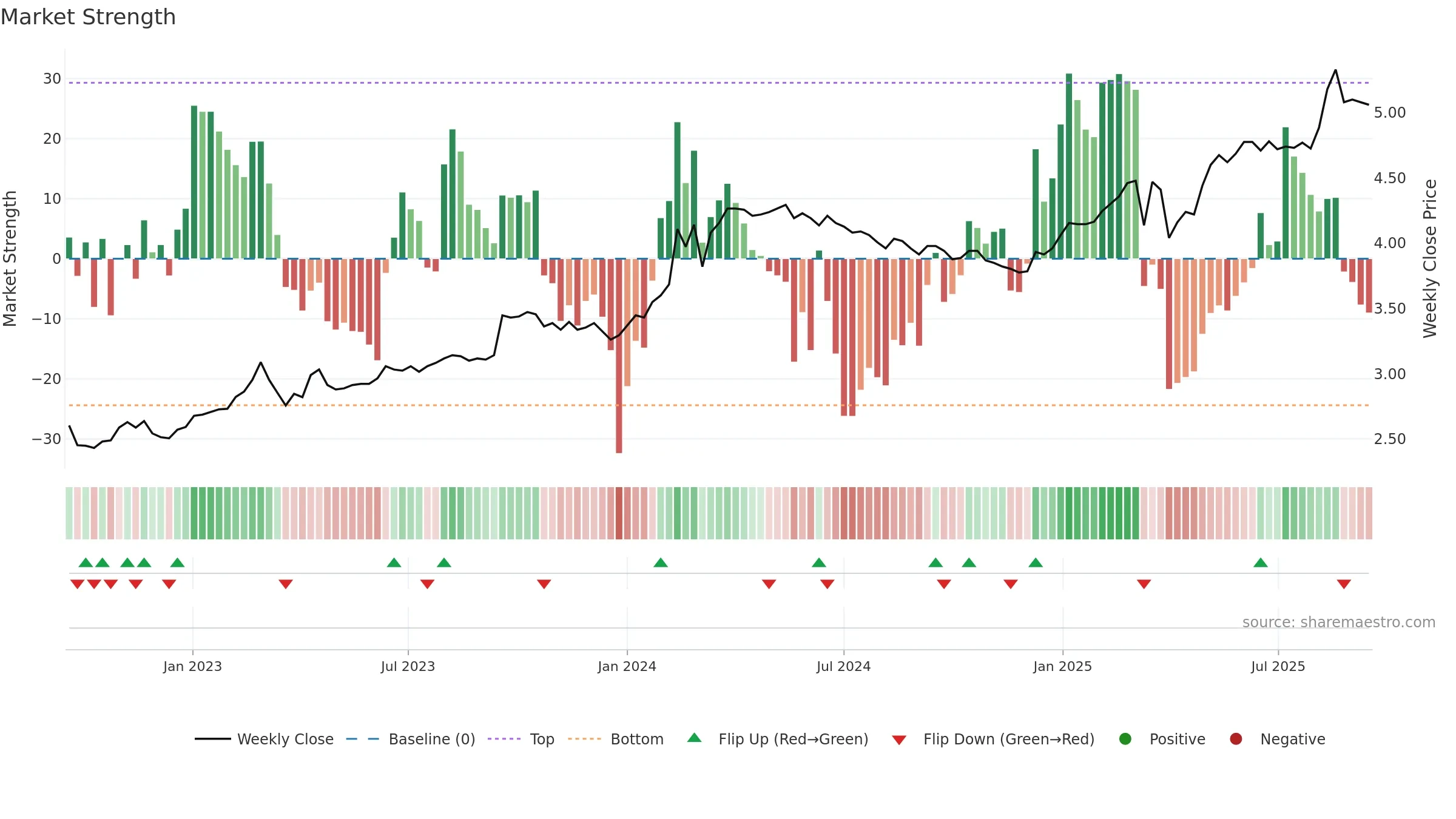Click the 10 strength axis value
Screen dimensions: 1456x819
point(52,199)
